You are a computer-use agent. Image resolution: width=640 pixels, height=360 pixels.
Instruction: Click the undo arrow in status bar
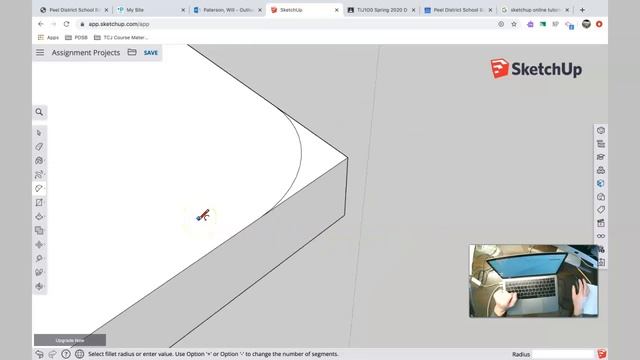coord(40,354)
